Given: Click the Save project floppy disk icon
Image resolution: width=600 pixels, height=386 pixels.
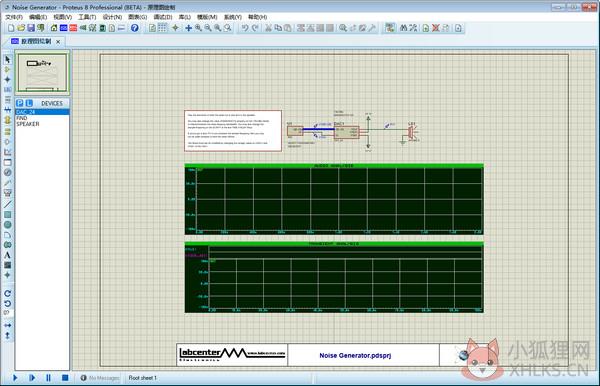Looking at the screenshot, I should (x=31, y=28).
